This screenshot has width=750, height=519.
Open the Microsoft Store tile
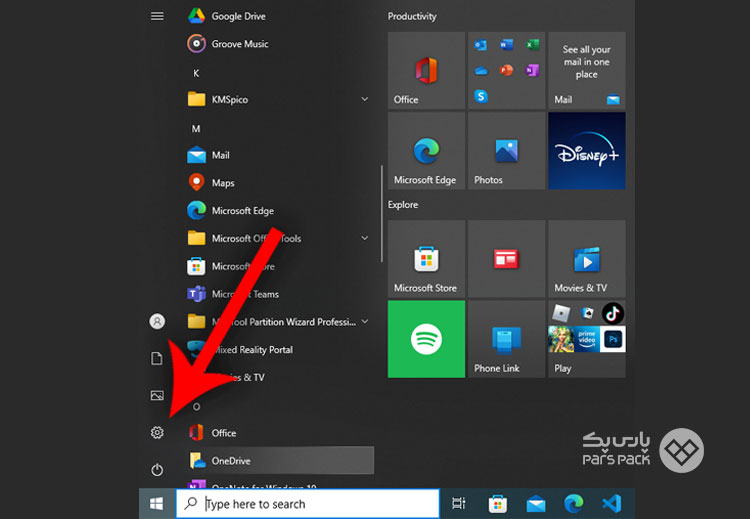[426, 259]
